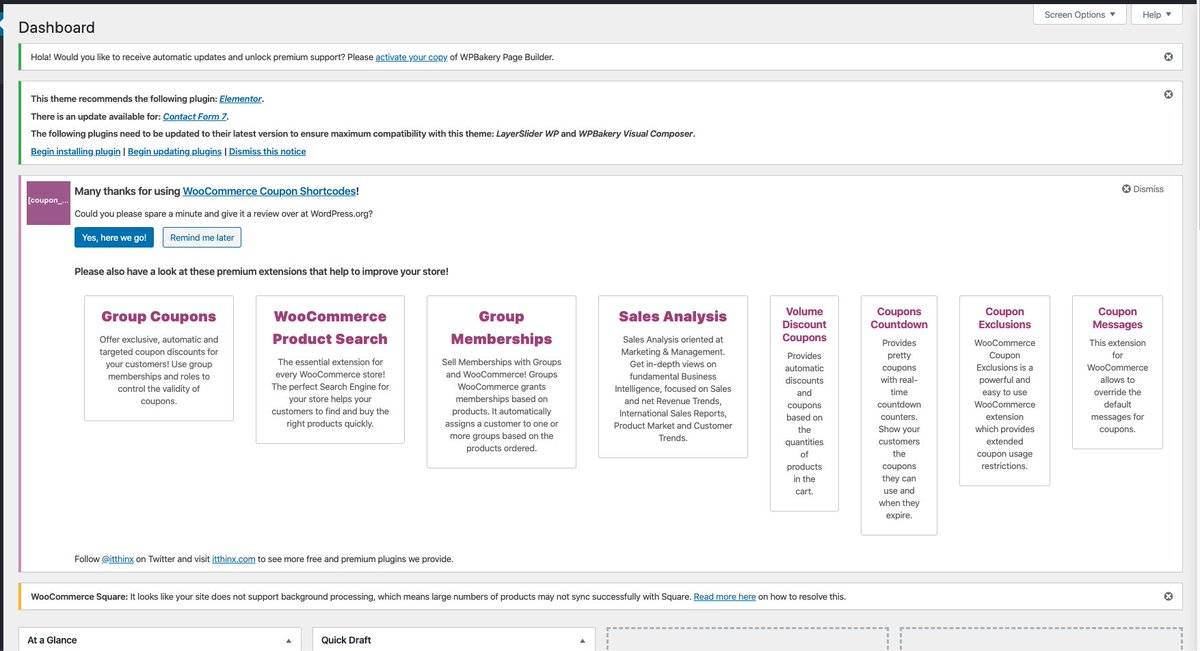Open the 'Read more here' Square link
Screen dimensions: 1200x651
(724, 597)
